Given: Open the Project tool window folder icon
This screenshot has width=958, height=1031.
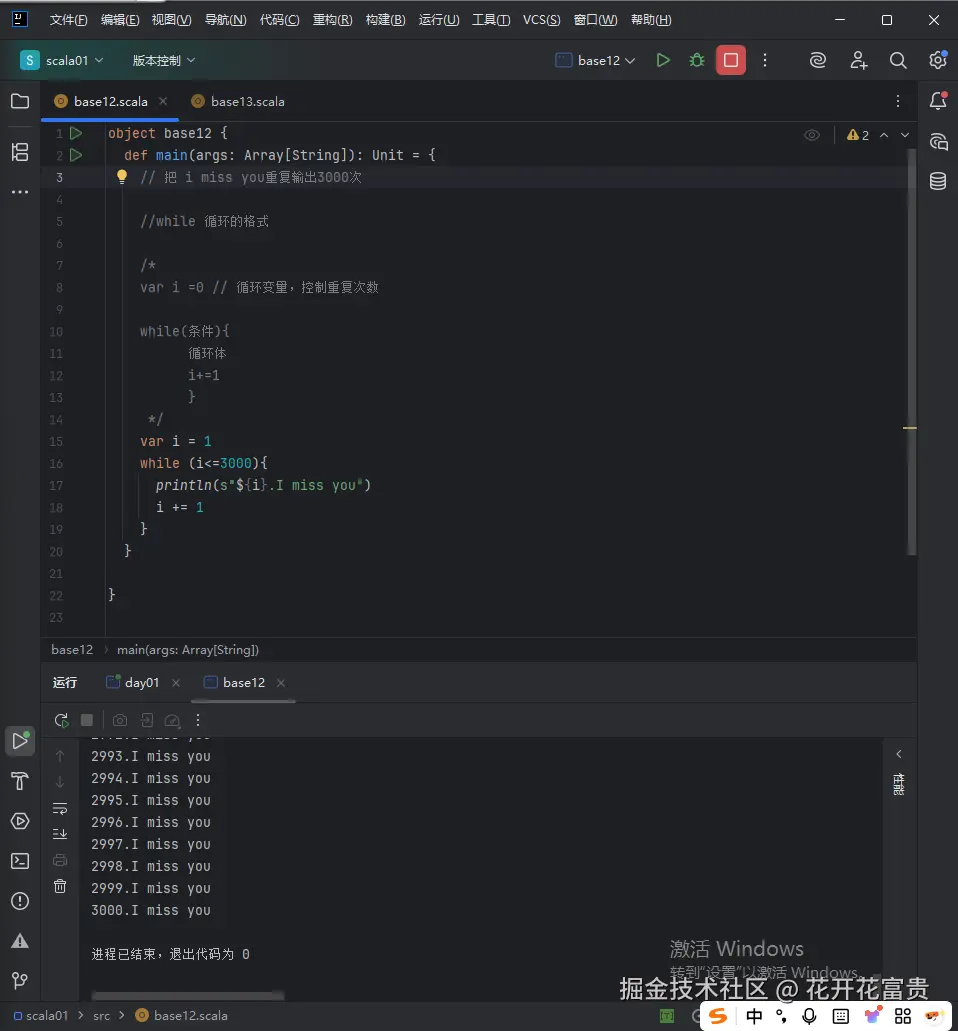Looking at the screenshot, I should click(20, 101).
